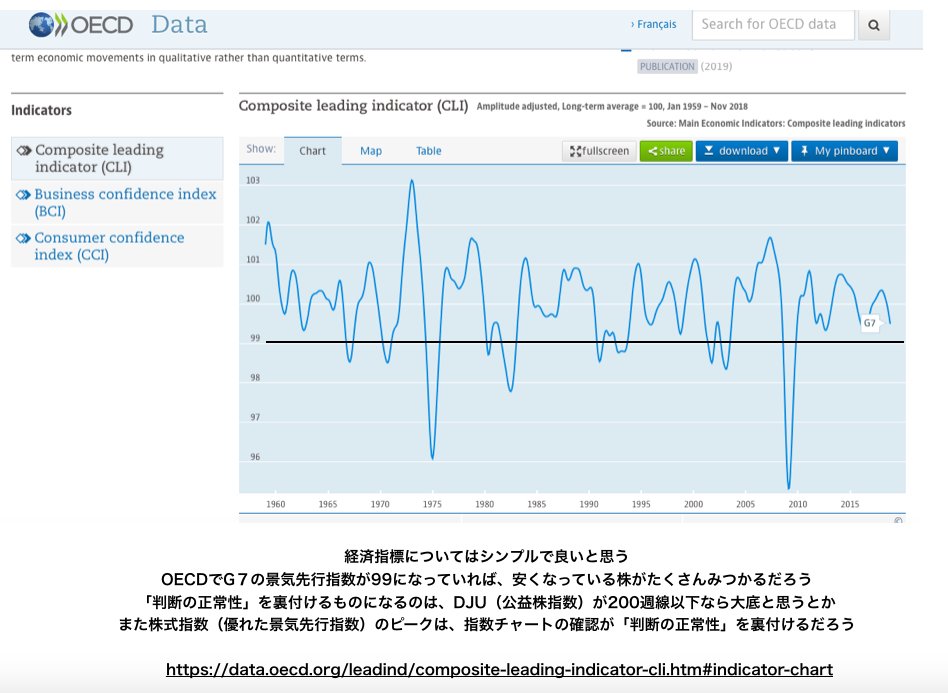
Task: Open the data.oecd.org composite leading indicator URL
Action: point(499,670)
